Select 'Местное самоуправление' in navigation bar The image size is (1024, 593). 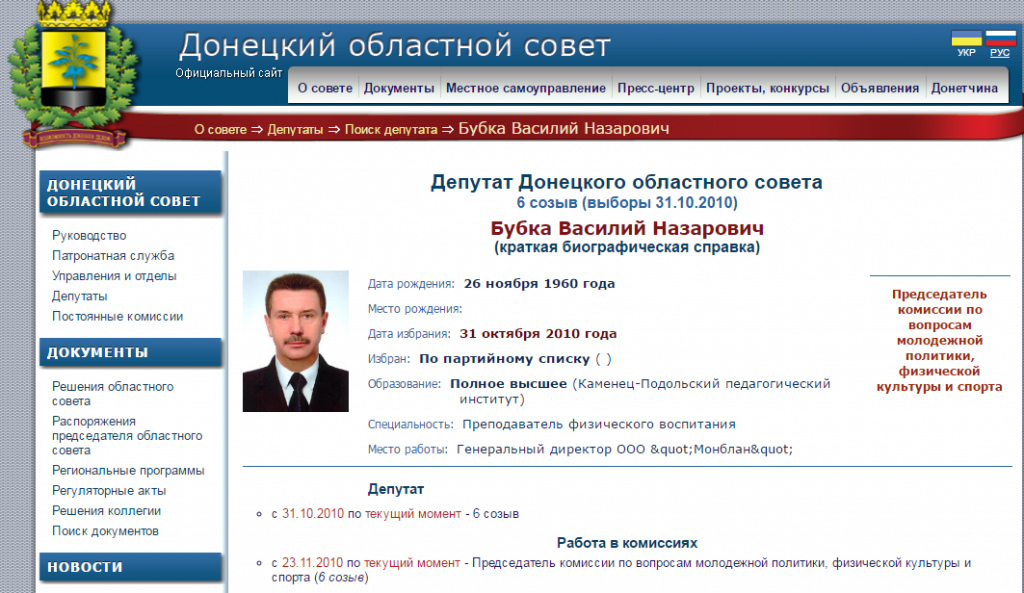point(526,88)
